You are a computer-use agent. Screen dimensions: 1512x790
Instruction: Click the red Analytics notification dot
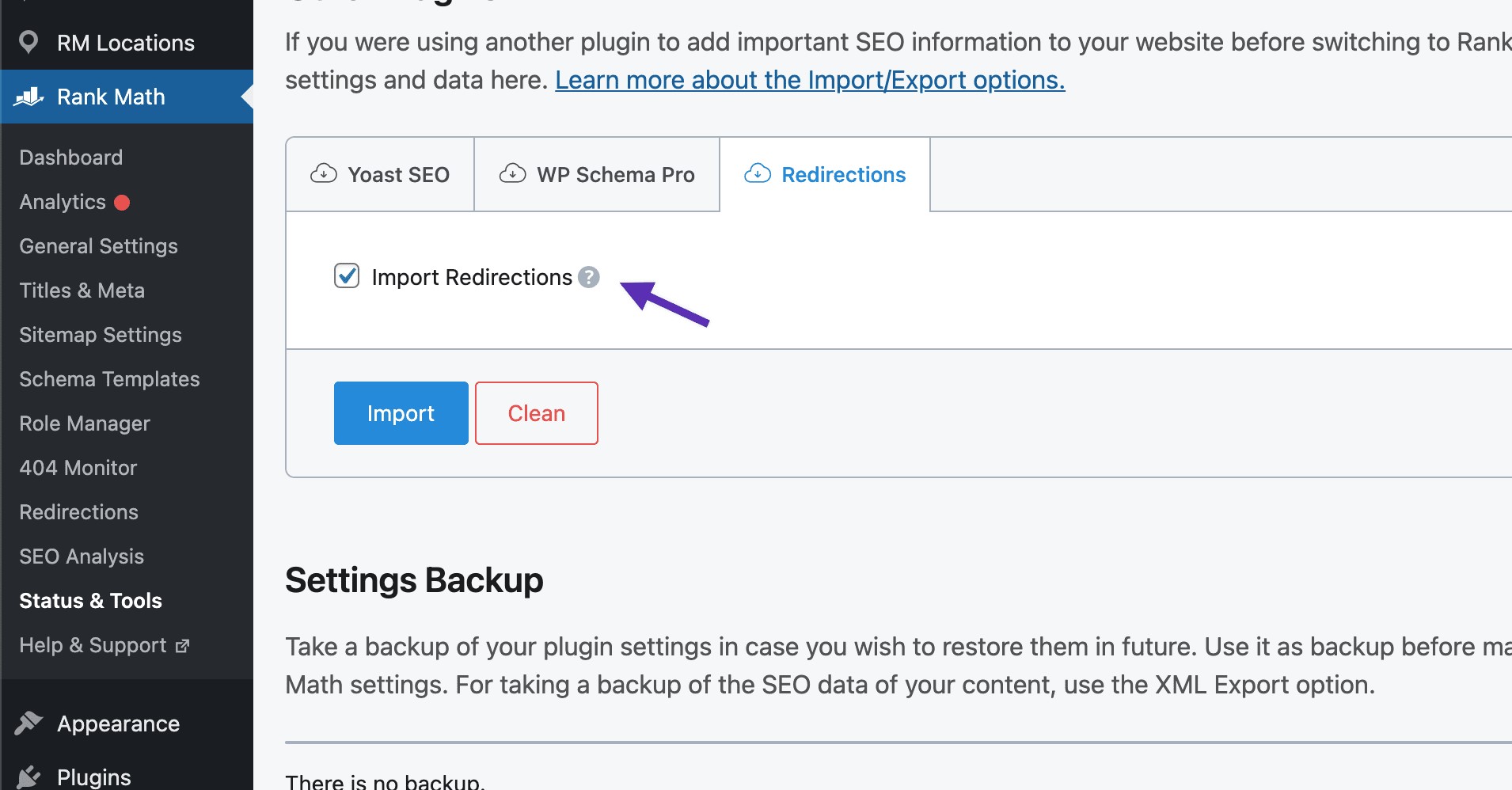[122, 203]
